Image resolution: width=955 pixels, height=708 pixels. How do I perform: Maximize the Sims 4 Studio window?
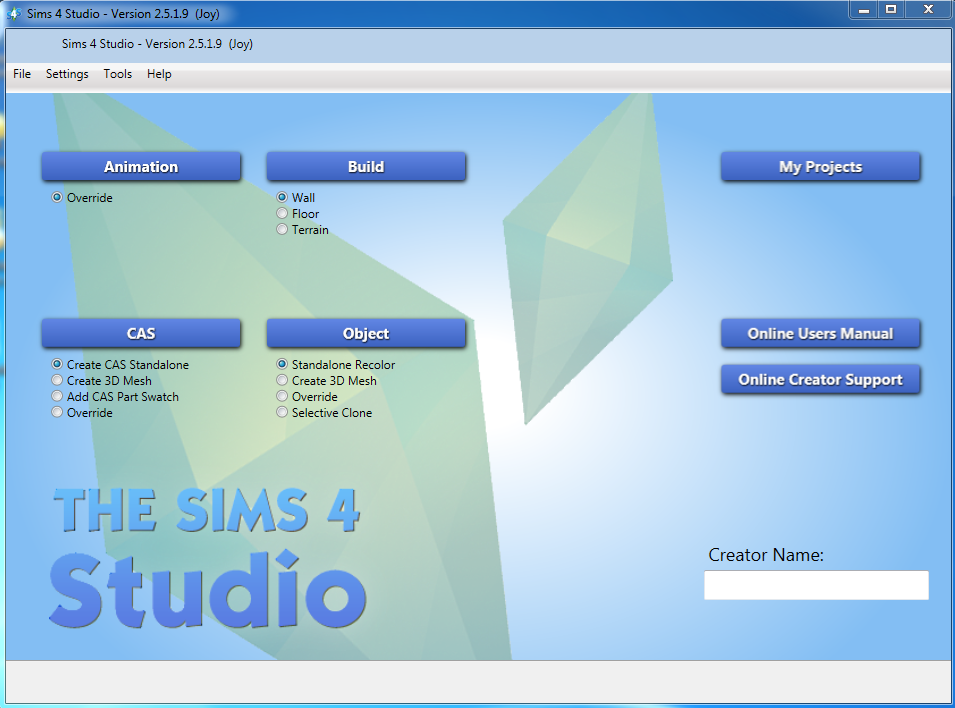coord(891,9)
